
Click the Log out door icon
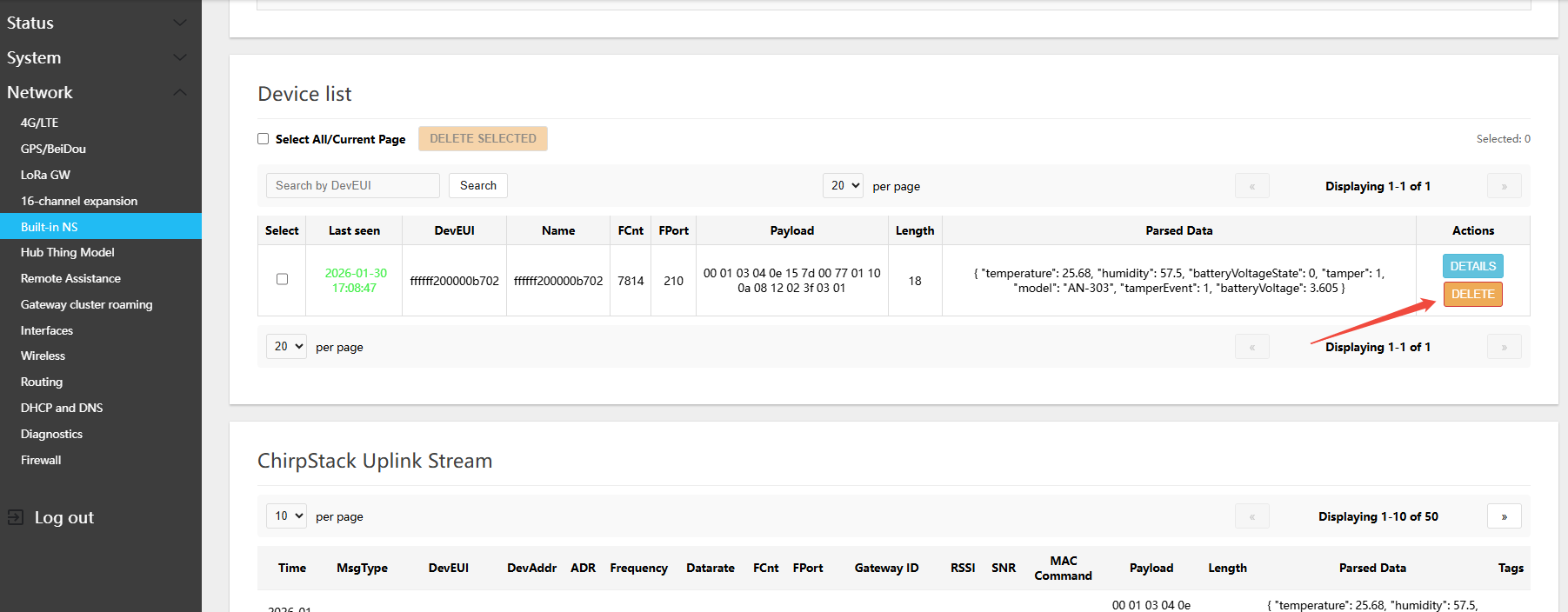pos(16,517)
